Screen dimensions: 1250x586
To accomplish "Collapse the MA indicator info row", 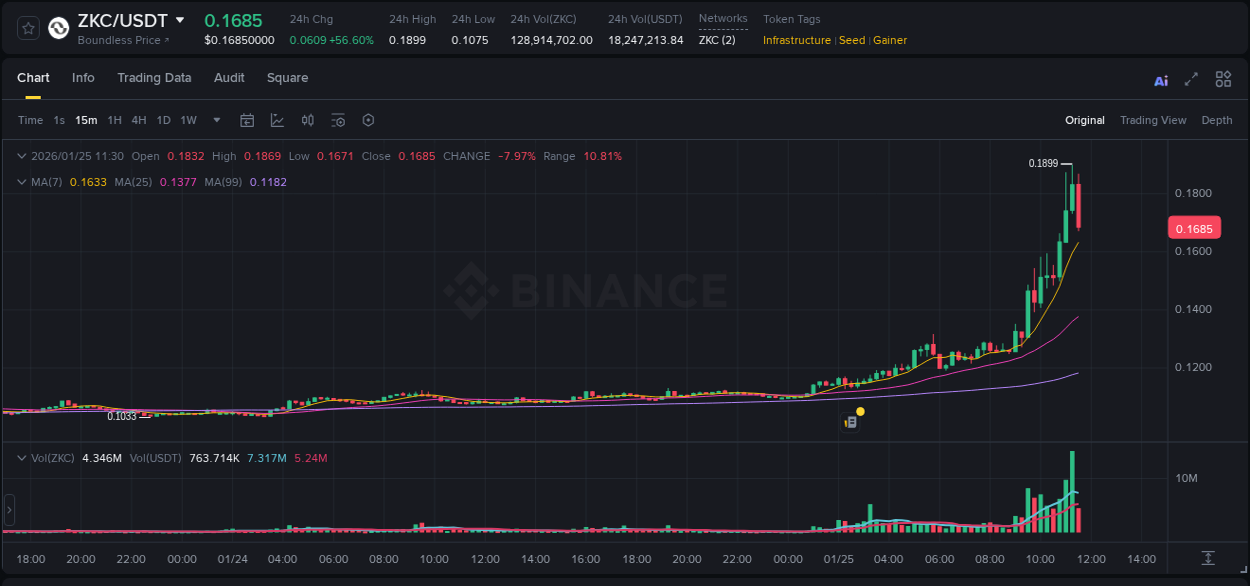I will click(x=22, y=182).
